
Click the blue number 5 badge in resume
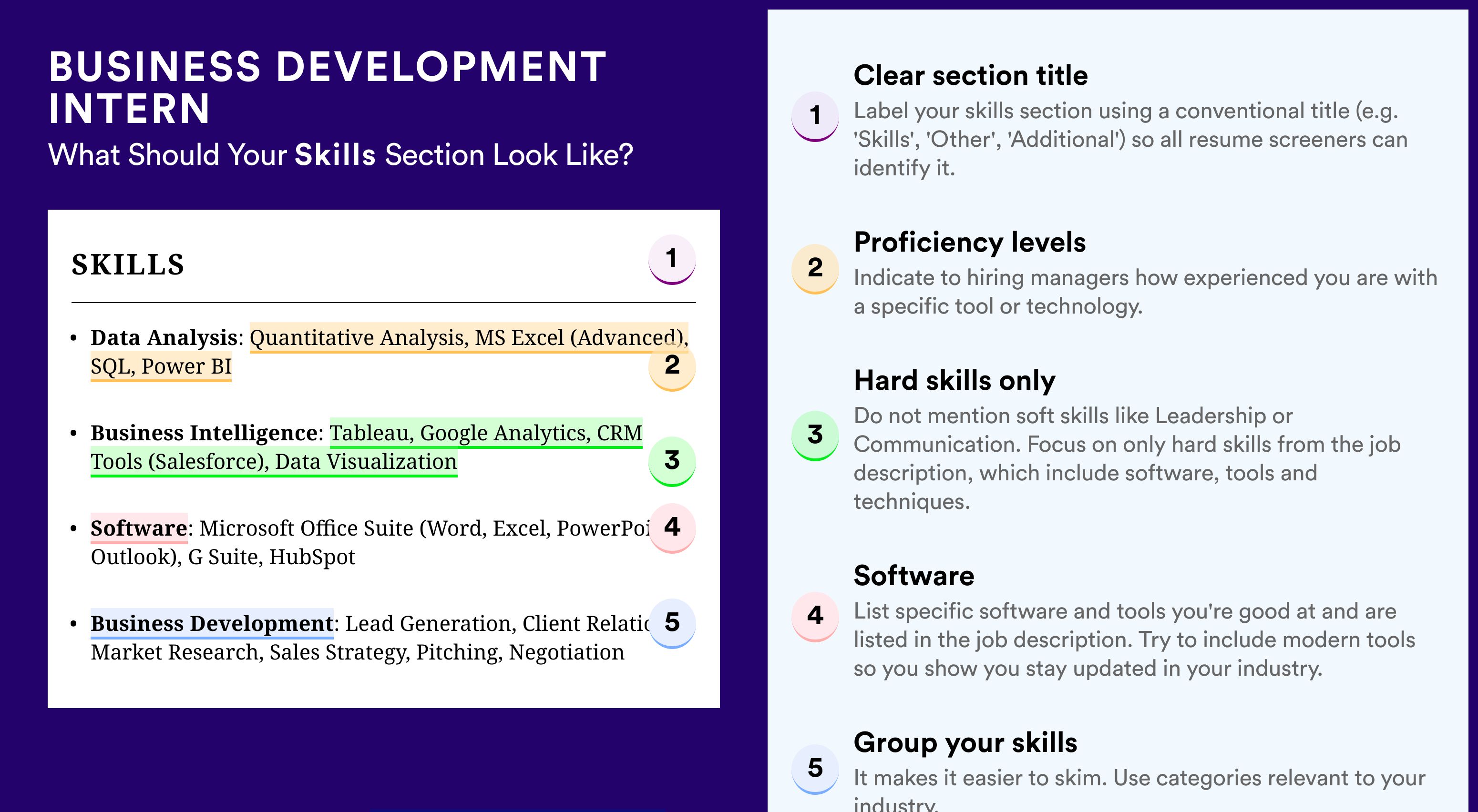[672, 623]
